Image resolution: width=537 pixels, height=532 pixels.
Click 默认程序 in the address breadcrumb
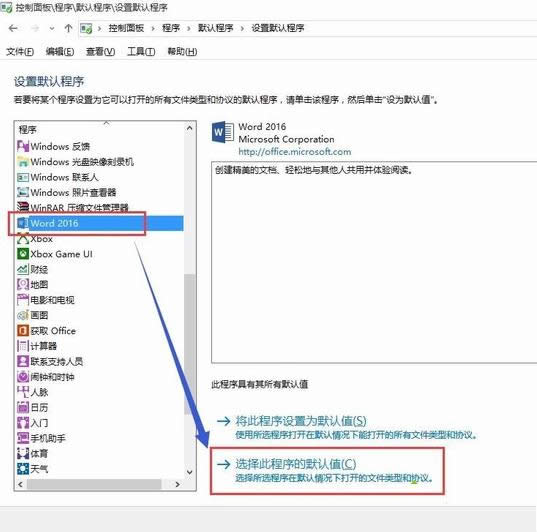point(215,28)
